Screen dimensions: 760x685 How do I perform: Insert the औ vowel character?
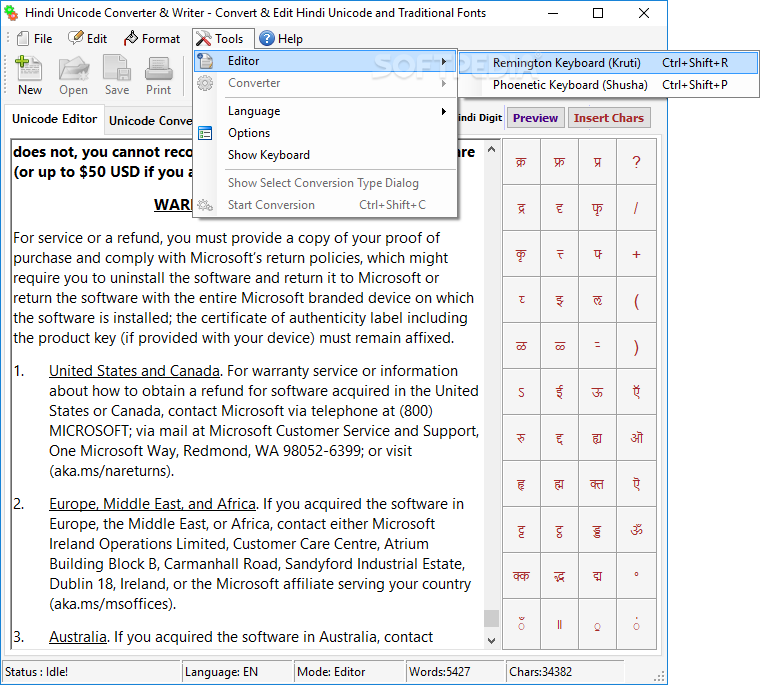[636, 438]
